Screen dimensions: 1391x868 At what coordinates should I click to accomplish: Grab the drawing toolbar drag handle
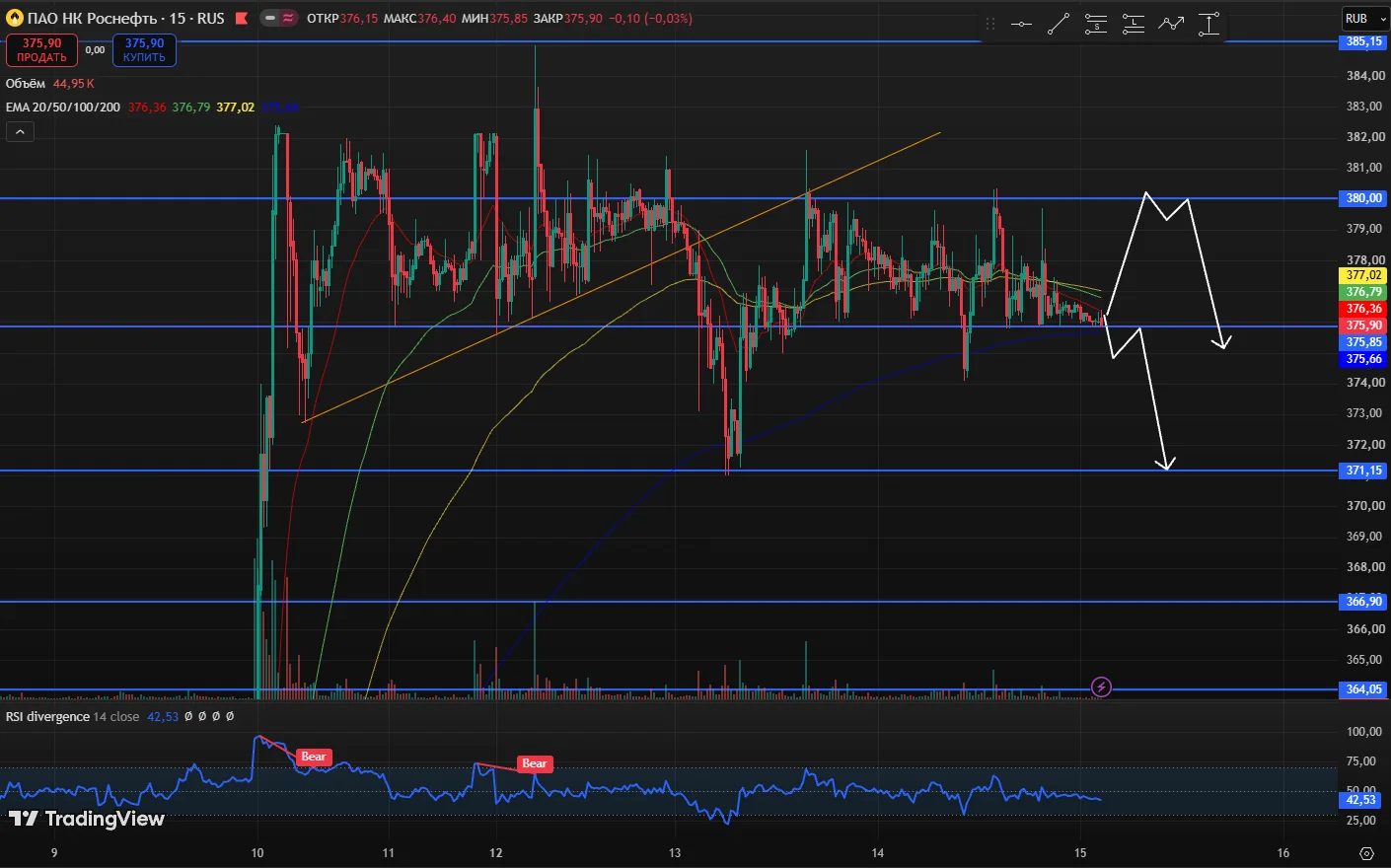pos(990,24)
